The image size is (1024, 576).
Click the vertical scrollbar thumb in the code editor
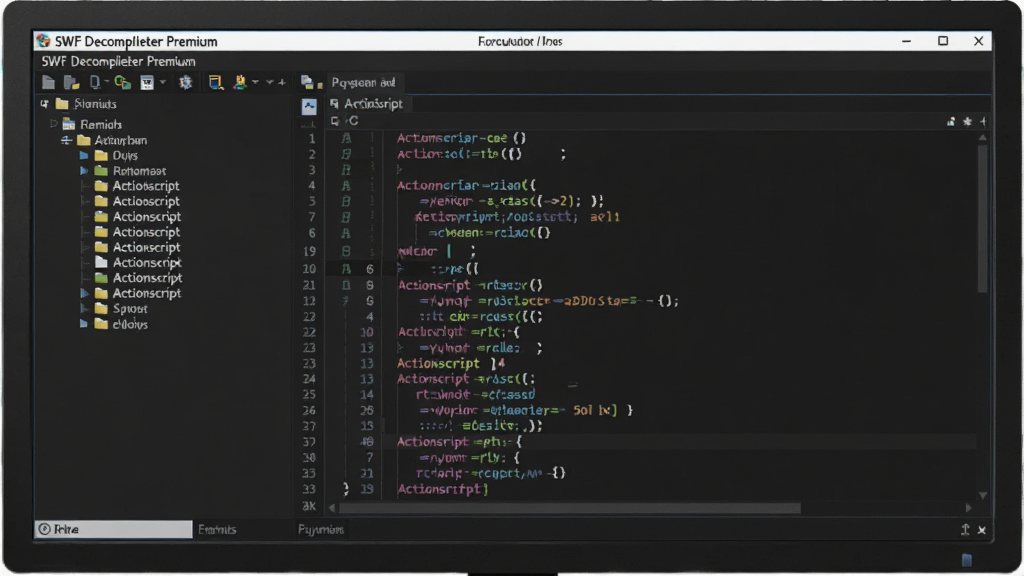coord(982,217)
